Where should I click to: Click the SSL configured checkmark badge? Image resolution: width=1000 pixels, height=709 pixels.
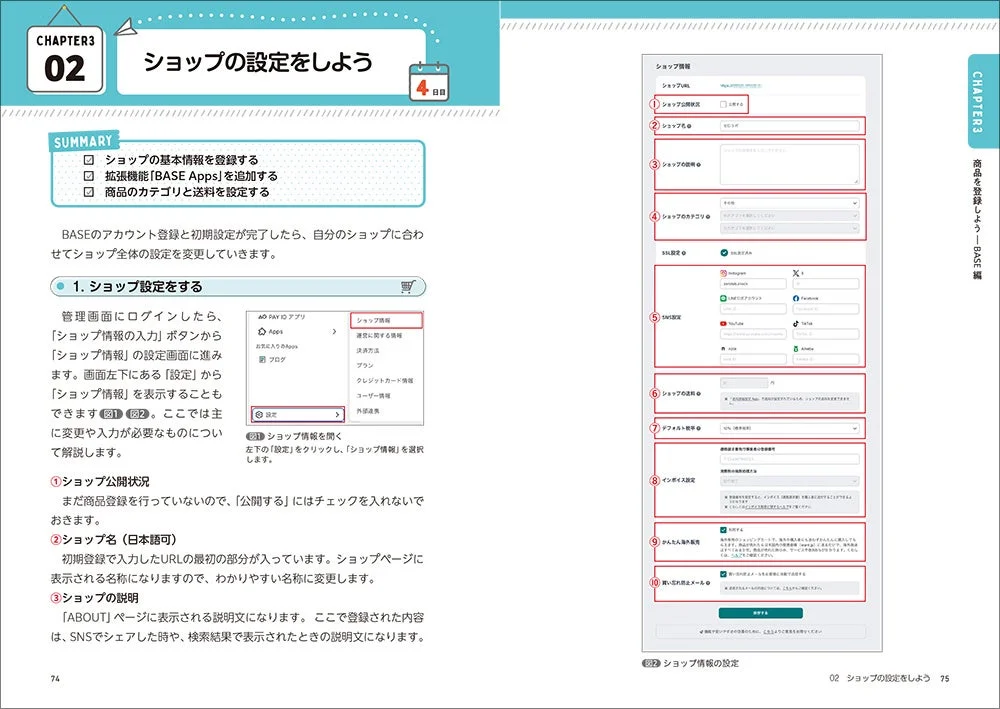pos(724,252)
